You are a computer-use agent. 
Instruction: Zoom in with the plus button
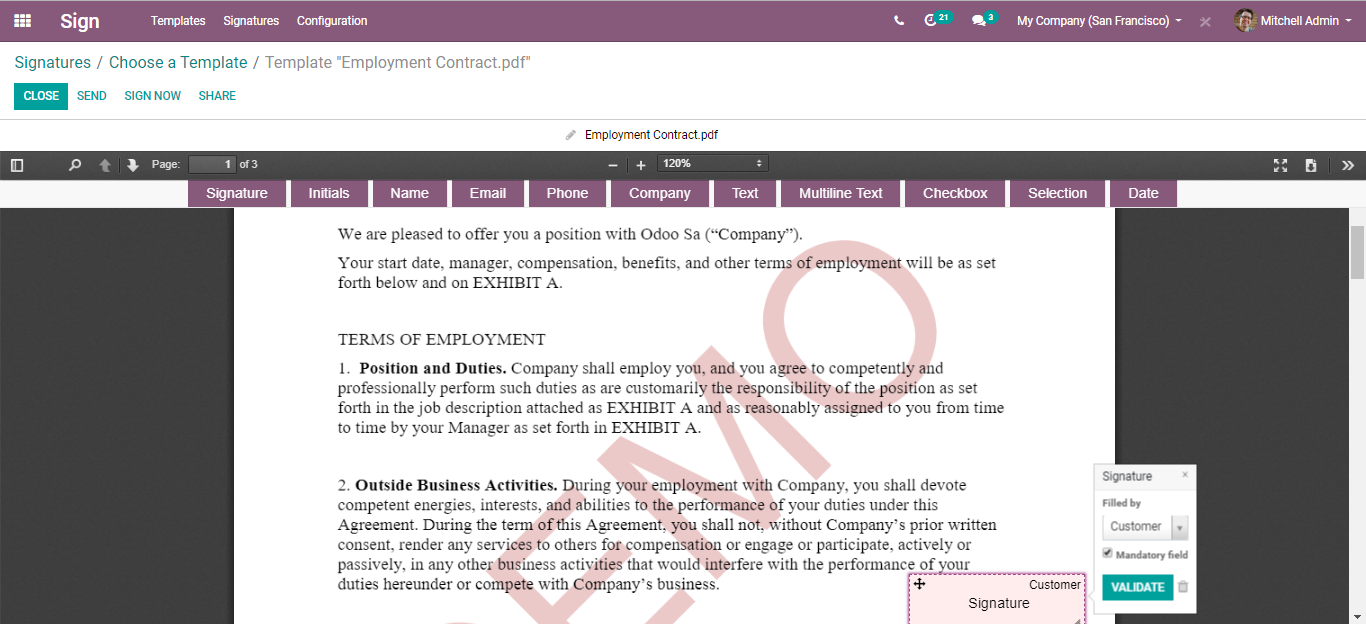641,165
